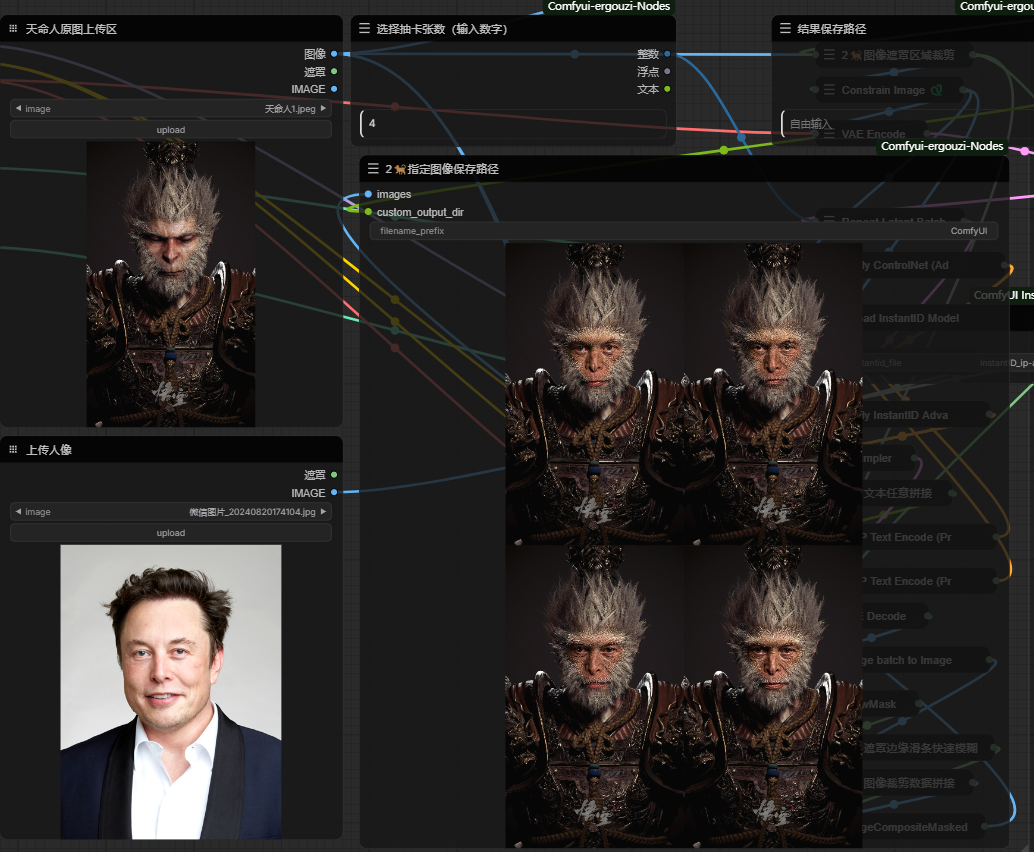Viewport: 1034px width, 852px height.
Task: Click Comfyui-ergouzi-Nodes badge above 指定图像保存路径 node
Action: (x=942, y=146)
